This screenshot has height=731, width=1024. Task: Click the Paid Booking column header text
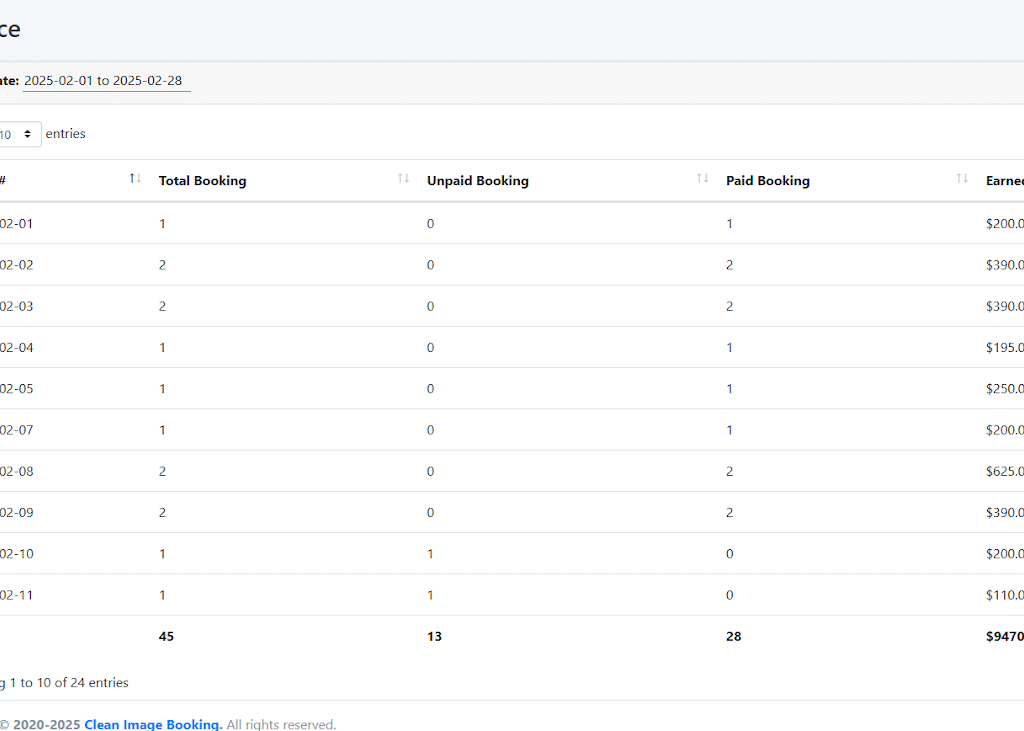[x=767, y=181]
